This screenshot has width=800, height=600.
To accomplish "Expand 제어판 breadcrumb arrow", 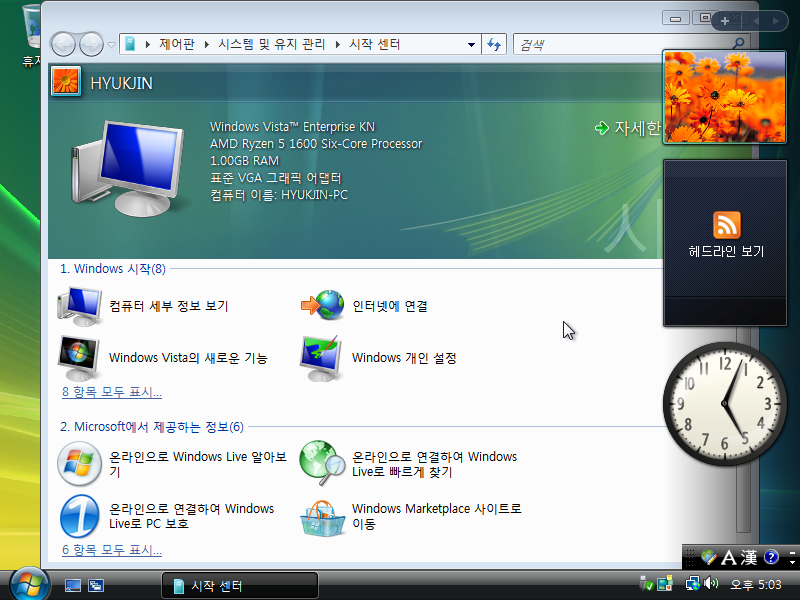I will [x=207, y=45].
